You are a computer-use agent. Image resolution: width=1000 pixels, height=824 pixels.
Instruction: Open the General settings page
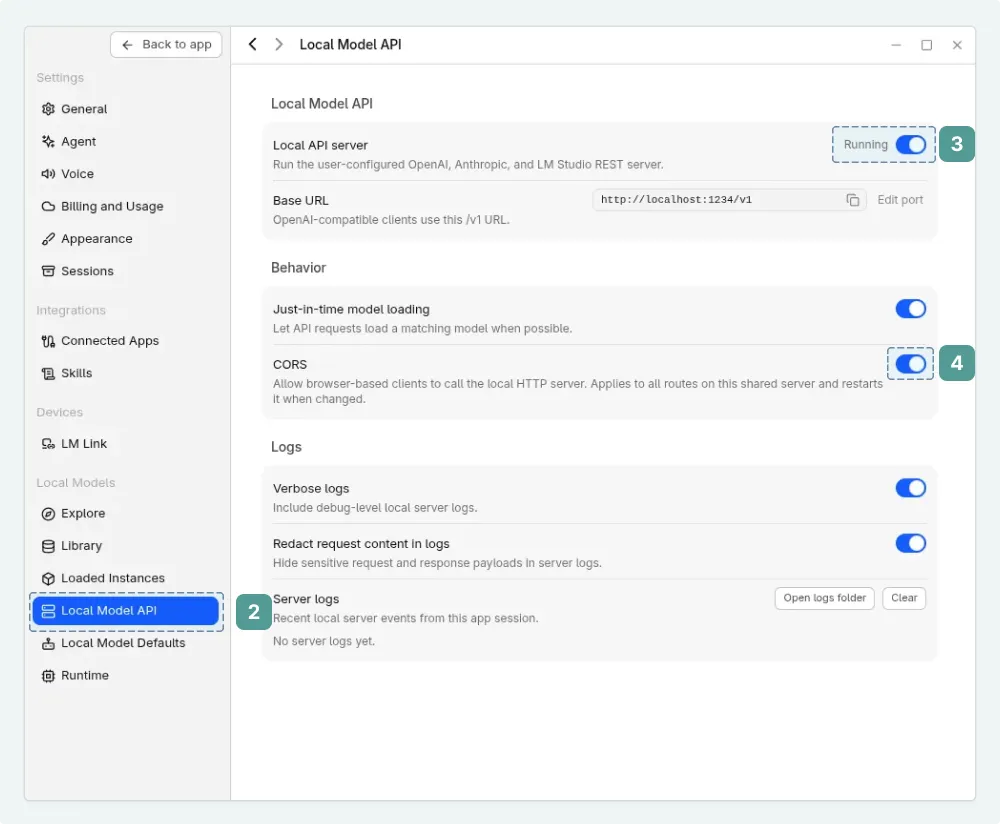[x=126, y=109]
